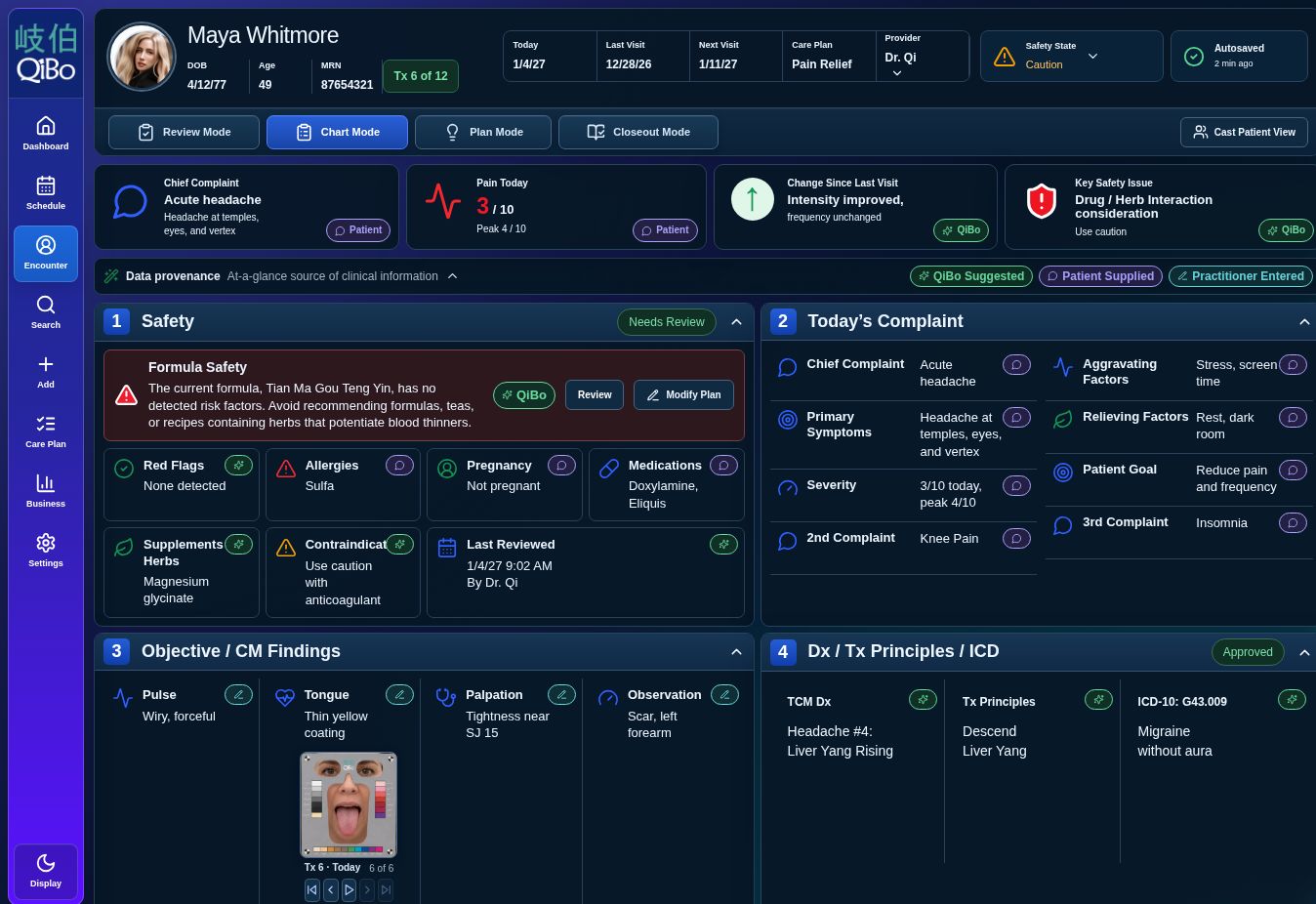
Task: Click the patient badge on Allergies card
Action: pos(399,466)
